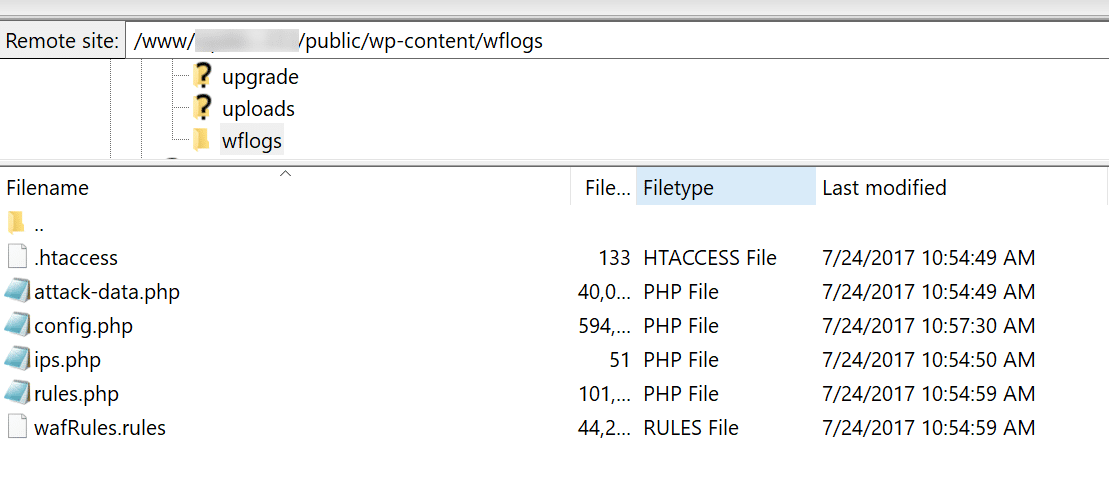
Task: Select the uploads folder in tree
Action: [x=258, y=109]
